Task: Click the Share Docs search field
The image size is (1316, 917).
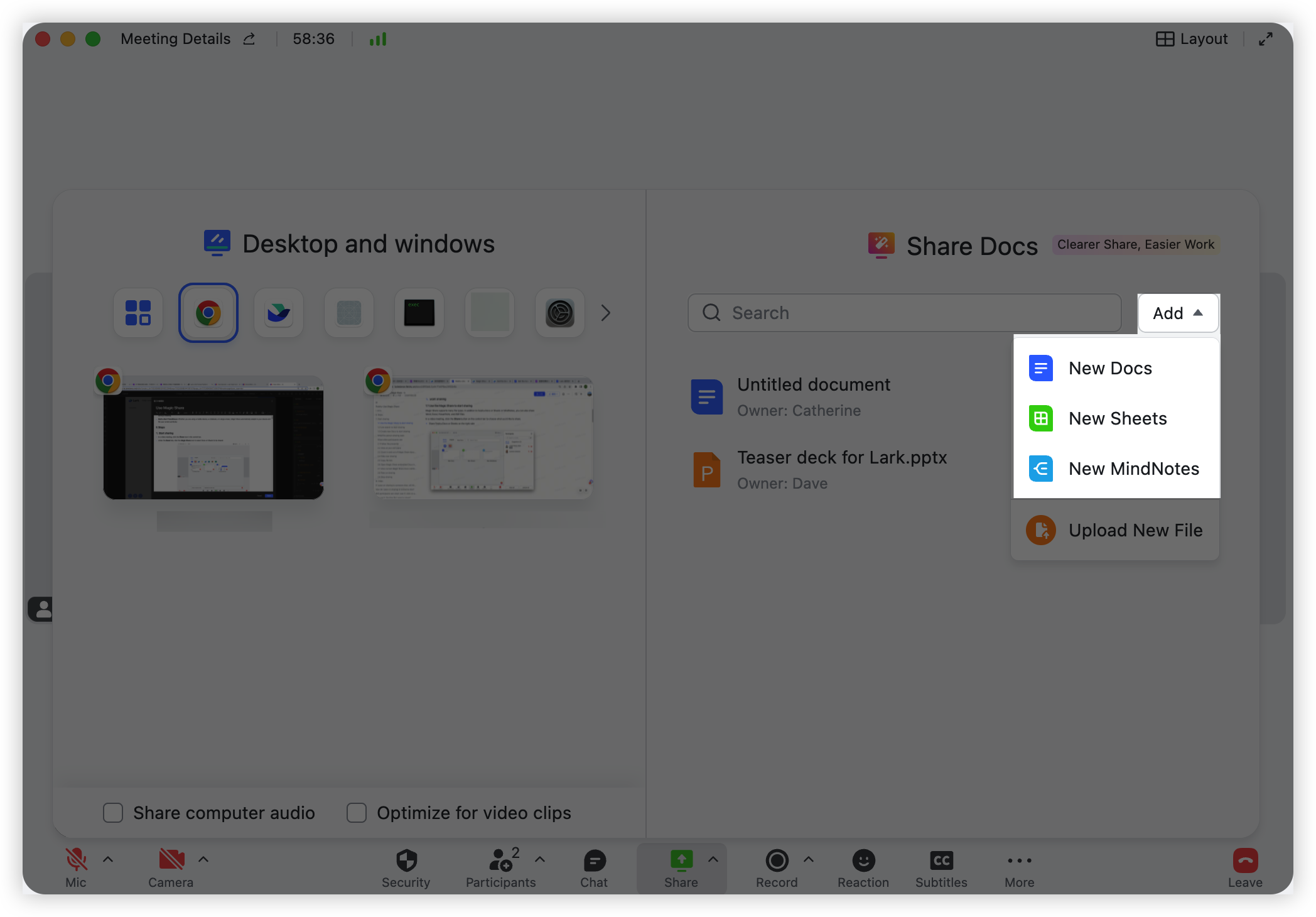Action: (904, 313)
